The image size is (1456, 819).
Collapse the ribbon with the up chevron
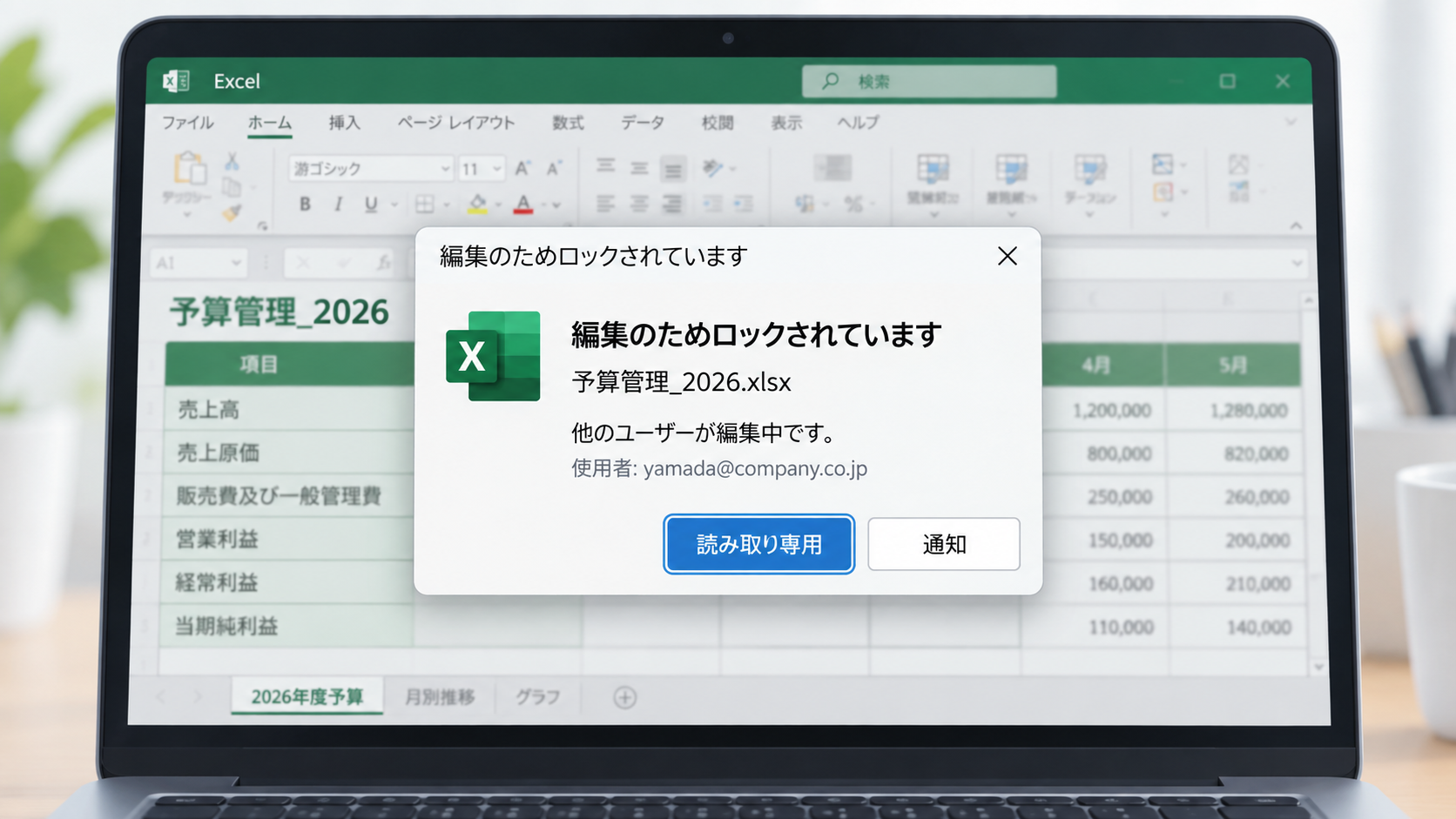point(1296,225)
